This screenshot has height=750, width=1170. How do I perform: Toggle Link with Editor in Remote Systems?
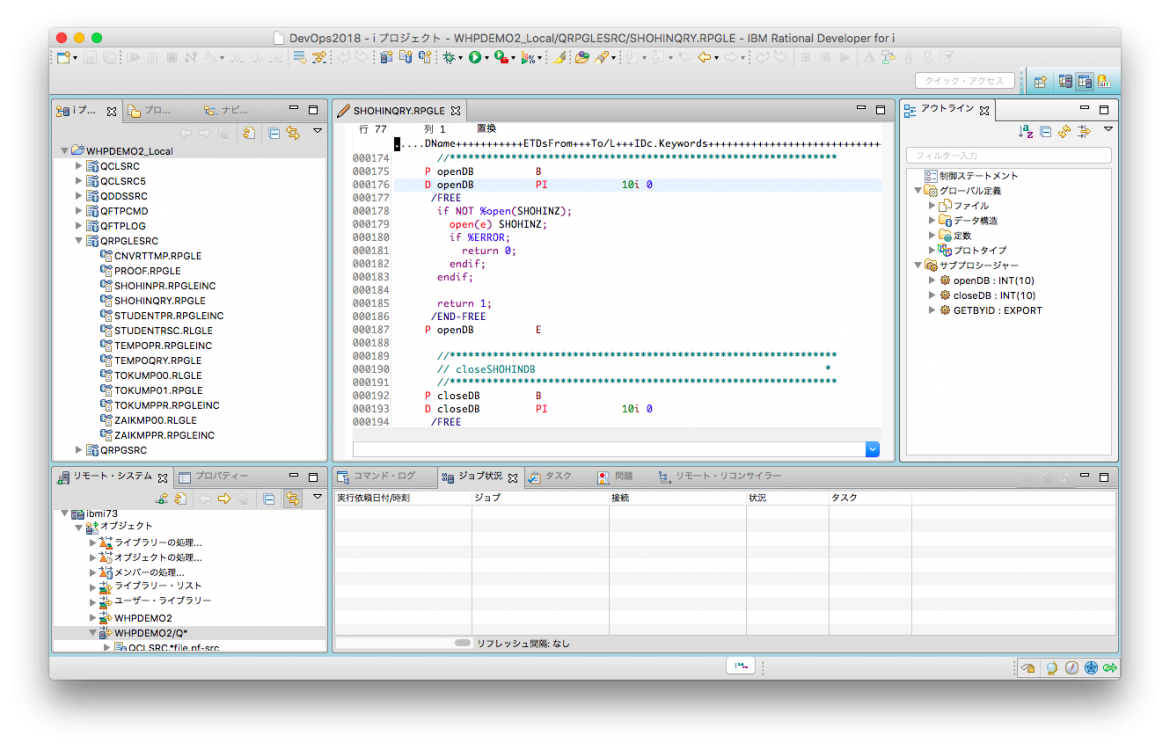click(x=293, y=498)
